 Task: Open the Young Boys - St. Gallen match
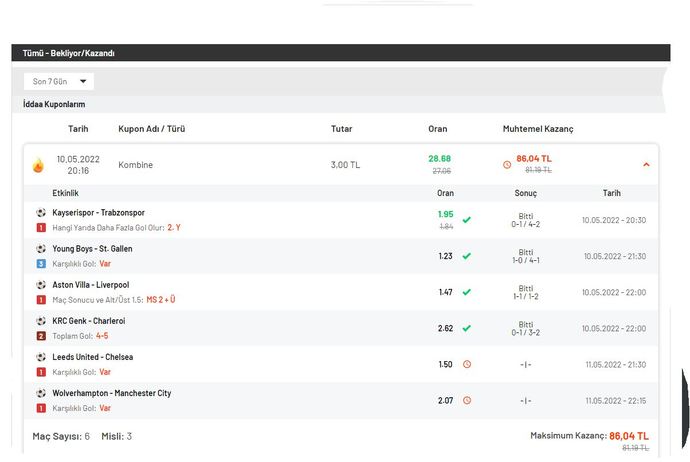click(x=92, y=249)
